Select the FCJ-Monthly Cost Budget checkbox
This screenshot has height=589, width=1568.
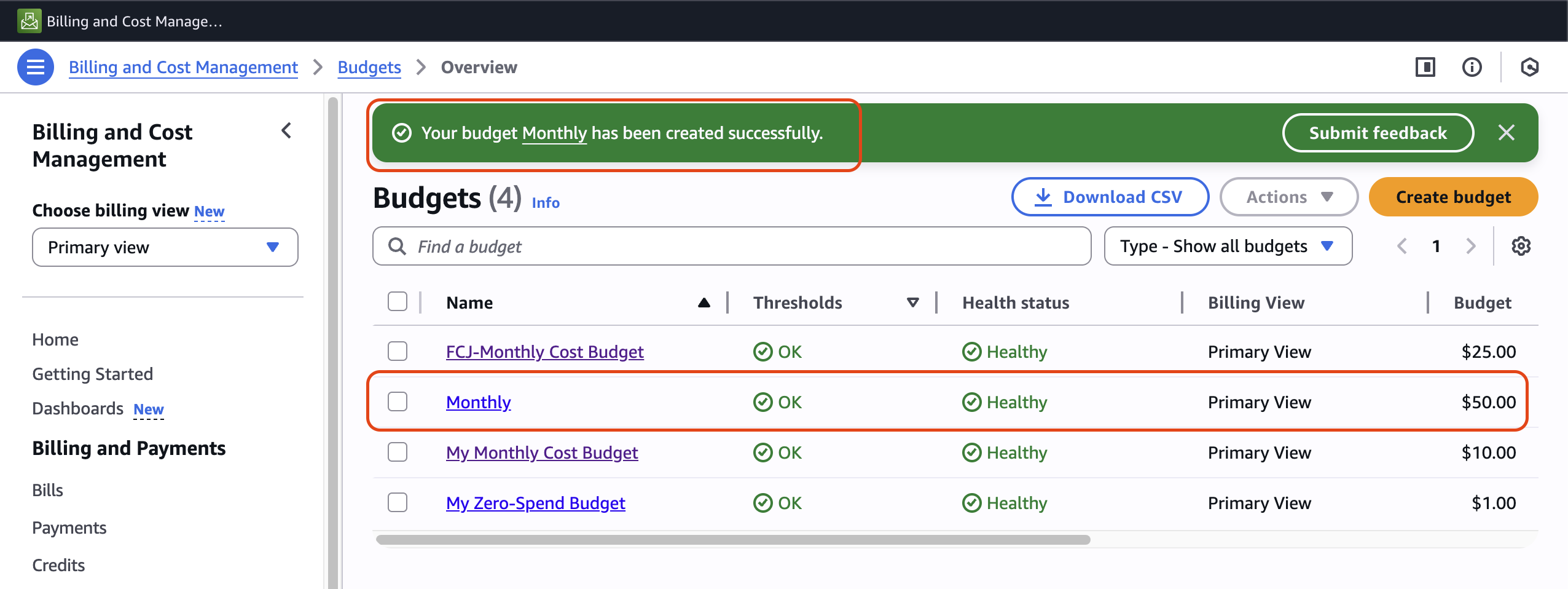coord(398,351)
